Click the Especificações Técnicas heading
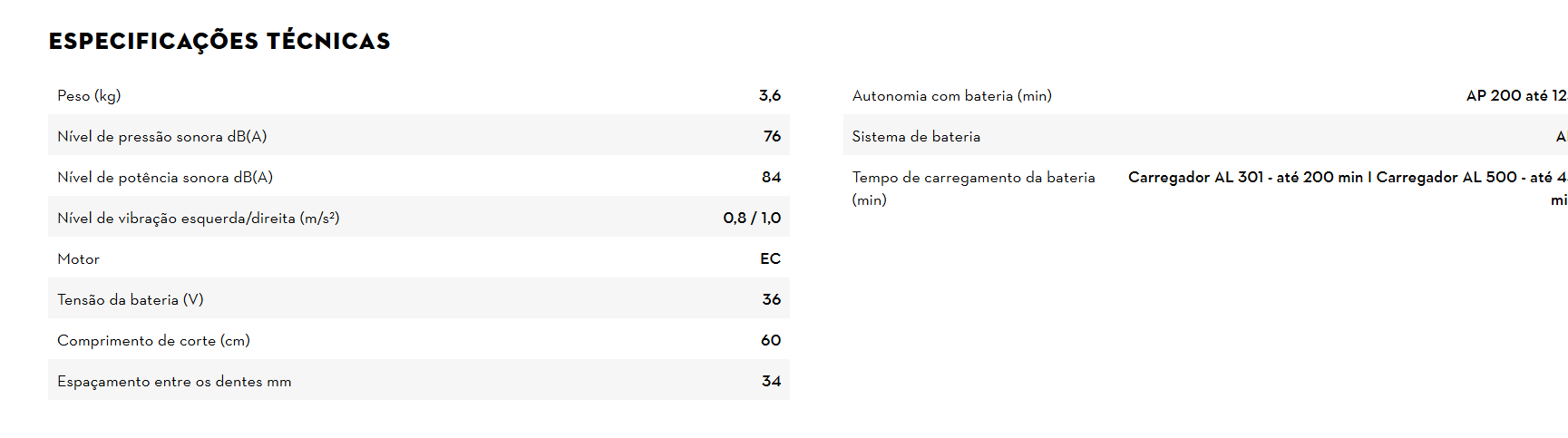 (219, 41)
